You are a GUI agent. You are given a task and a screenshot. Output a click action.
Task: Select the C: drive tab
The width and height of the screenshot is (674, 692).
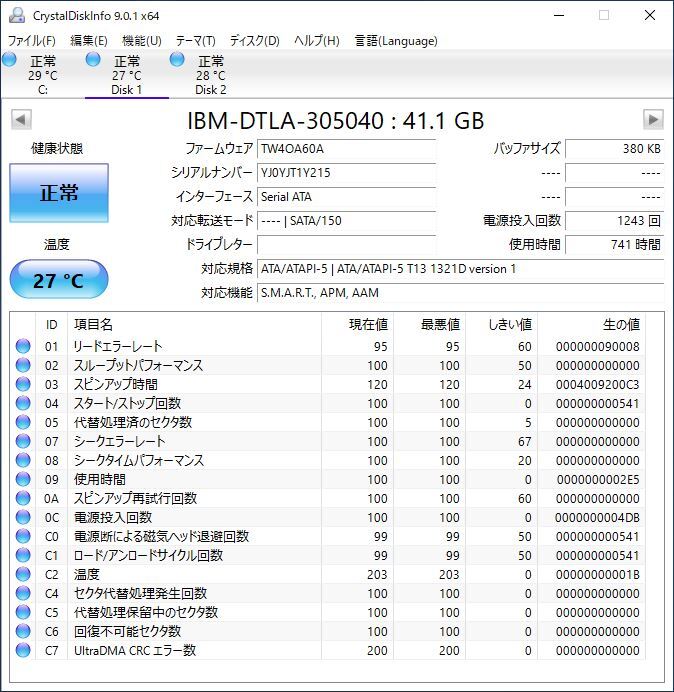[43, 74]
